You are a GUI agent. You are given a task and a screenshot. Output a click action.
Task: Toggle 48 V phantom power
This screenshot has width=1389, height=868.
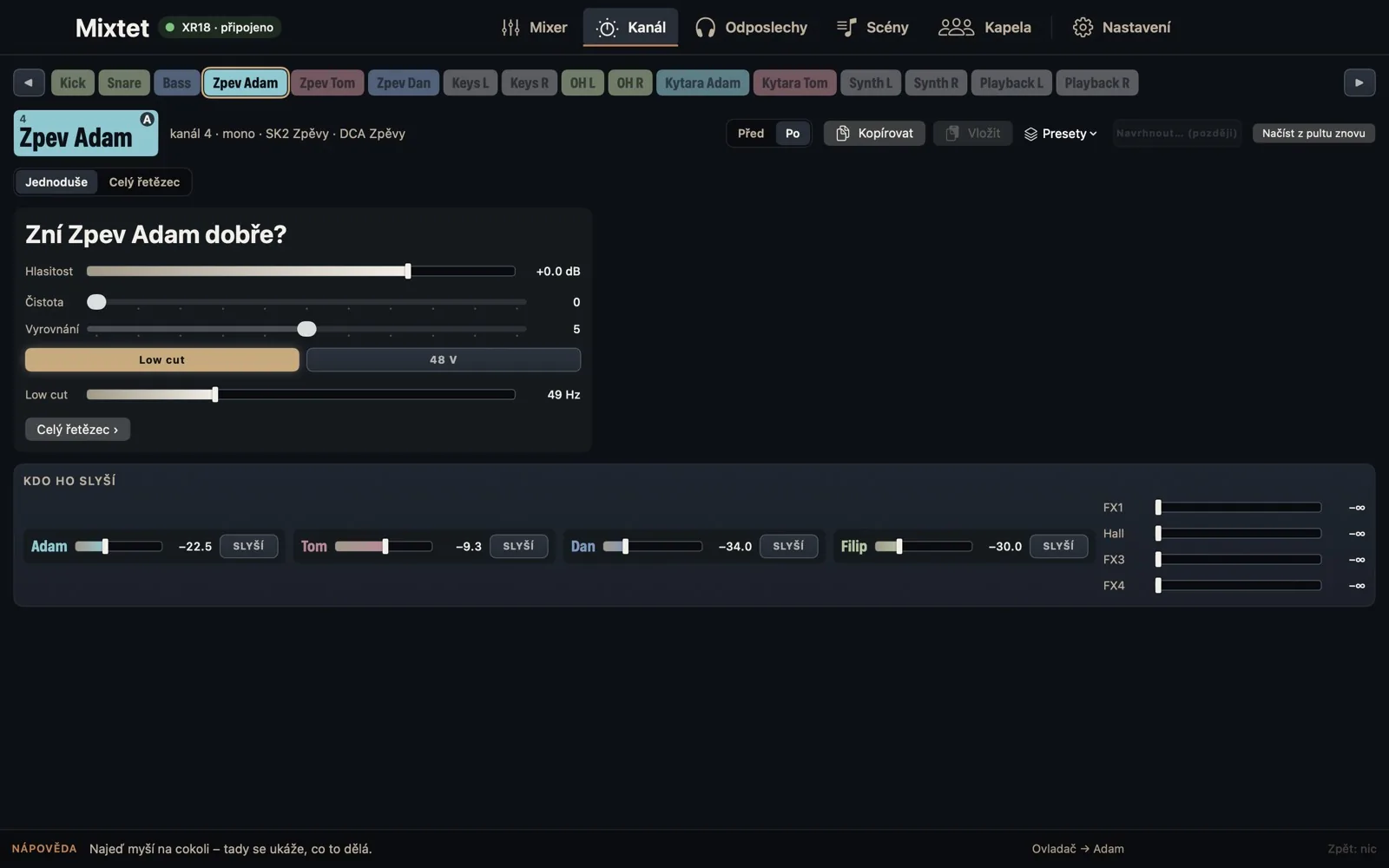444,359
